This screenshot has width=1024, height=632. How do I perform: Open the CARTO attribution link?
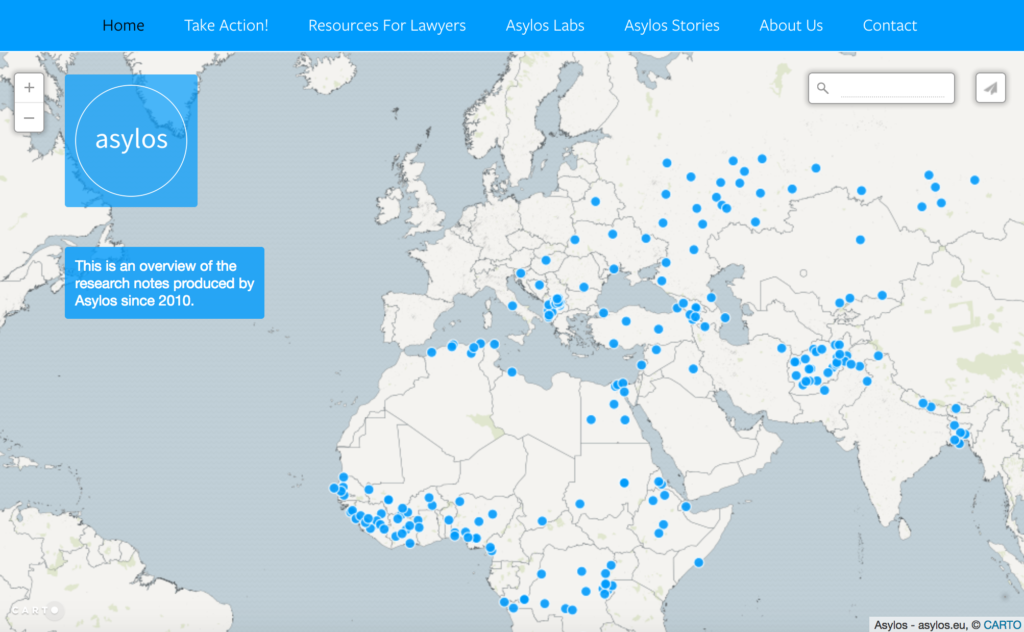point(1002,625)
